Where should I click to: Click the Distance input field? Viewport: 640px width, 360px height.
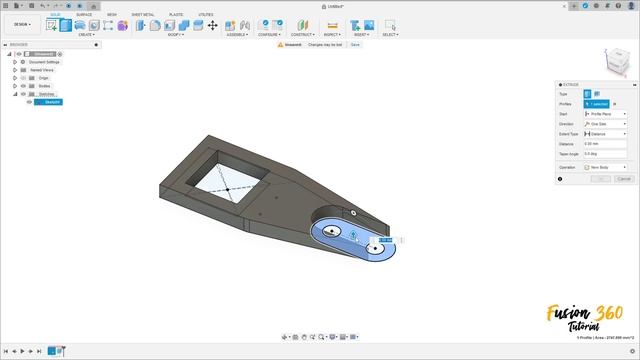click(605, 144)
